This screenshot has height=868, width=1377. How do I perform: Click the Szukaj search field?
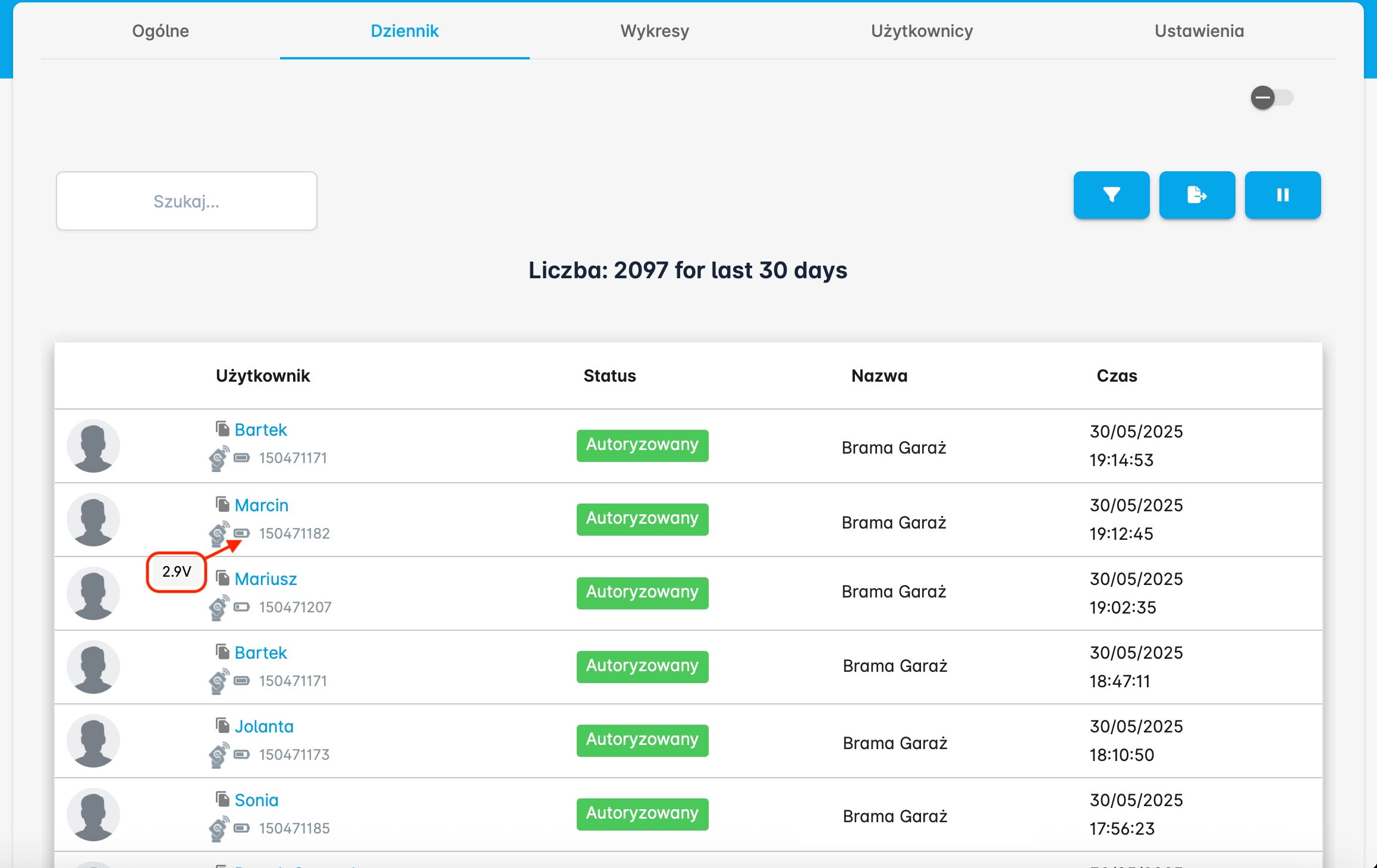187,202
